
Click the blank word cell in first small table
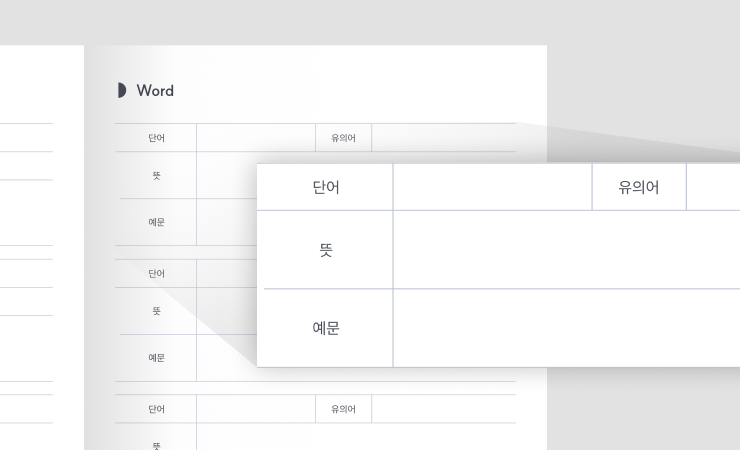256,138
